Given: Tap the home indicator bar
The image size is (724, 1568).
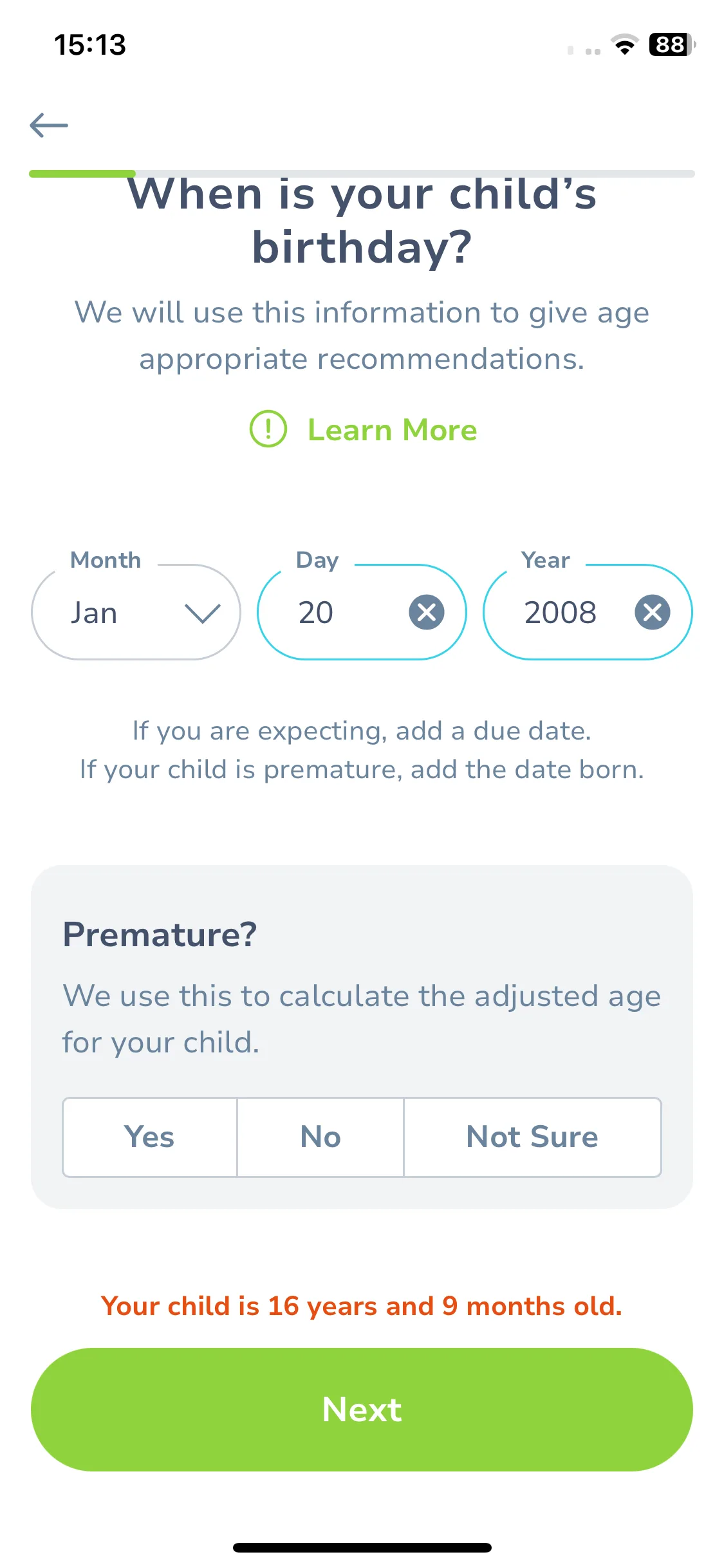Looking at the screenshot, I should (362, 1547).
